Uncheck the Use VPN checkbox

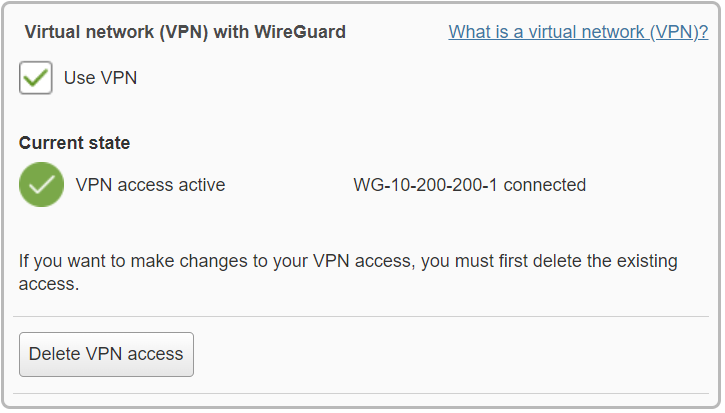(x=36, y=78)
